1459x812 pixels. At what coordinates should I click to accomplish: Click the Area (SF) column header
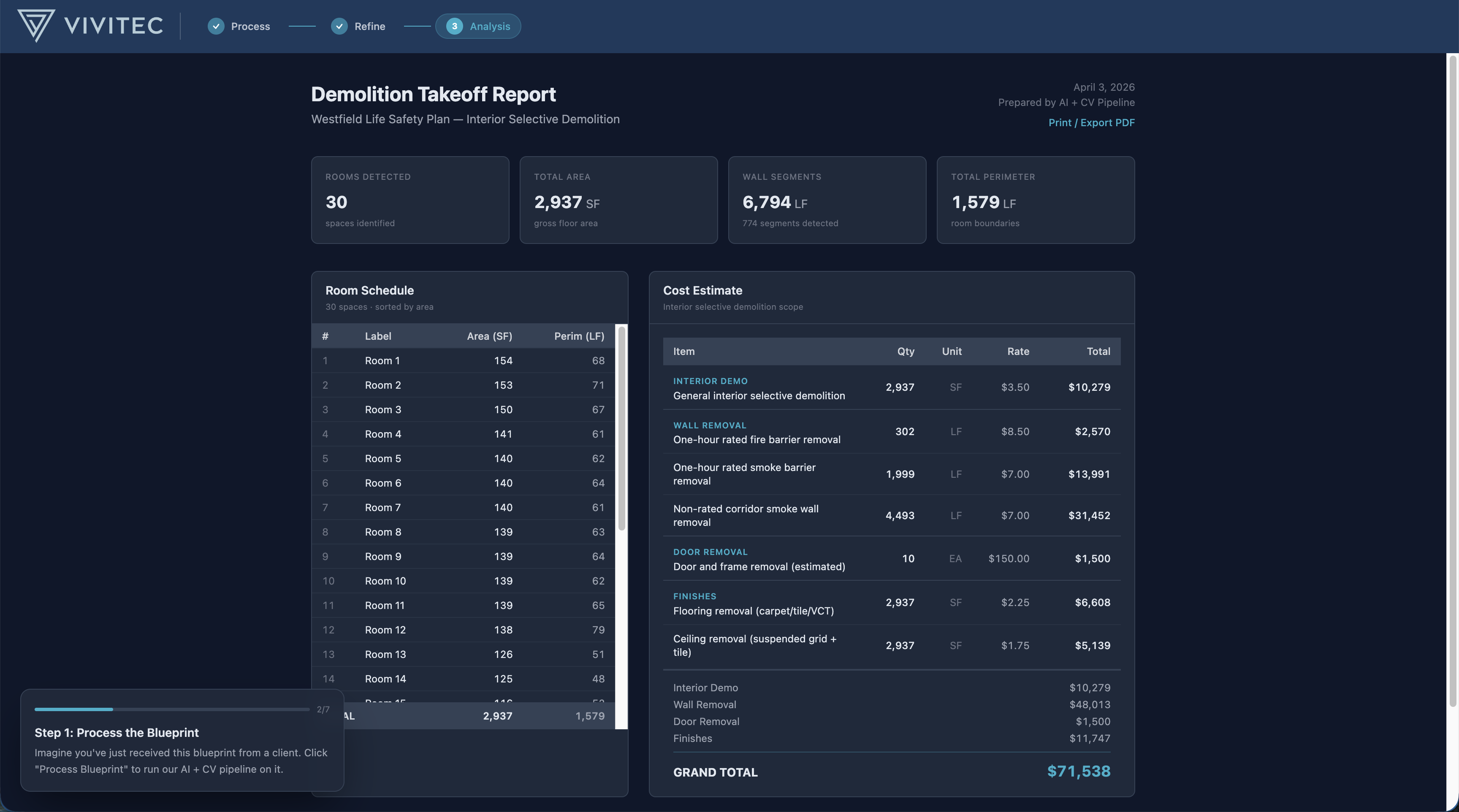tap(489, 336)
